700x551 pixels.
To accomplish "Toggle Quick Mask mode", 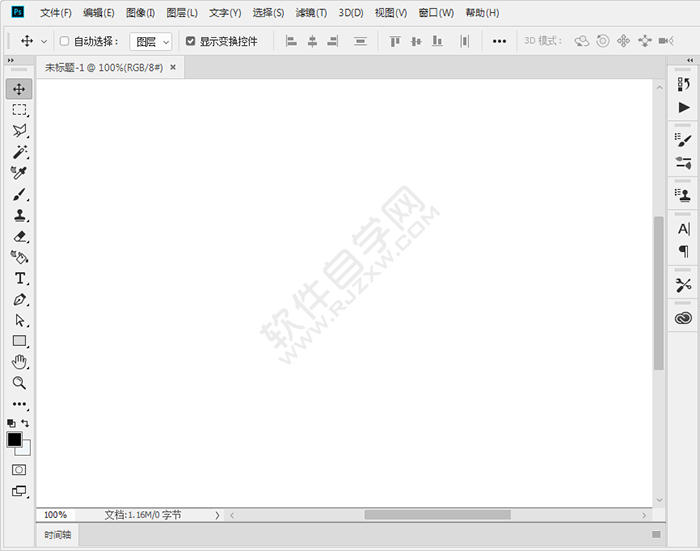I will (x=19, y=470).
